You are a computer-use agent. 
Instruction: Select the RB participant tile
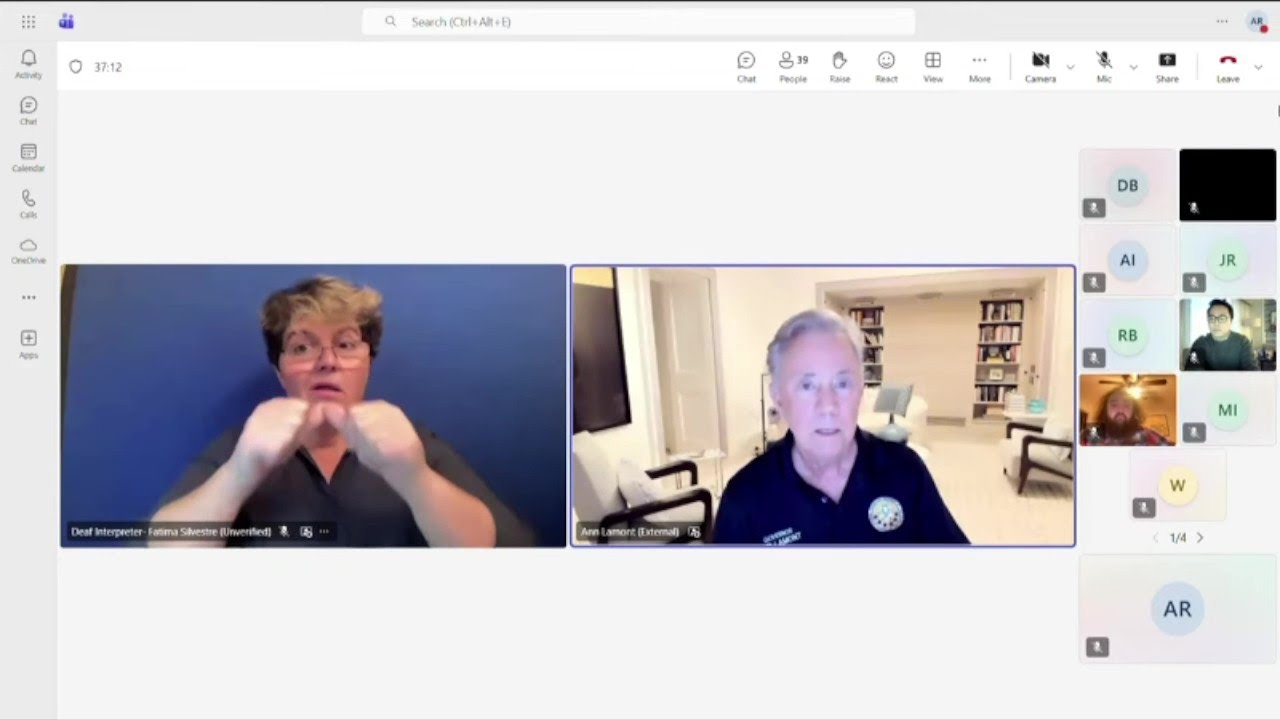tap(1128, 335)
